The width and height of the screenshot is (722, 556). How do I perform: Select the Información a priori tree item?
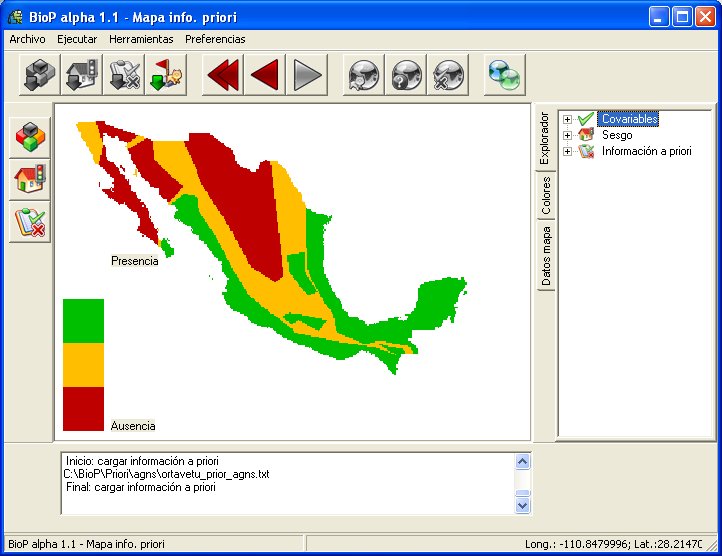click(646, 151)
